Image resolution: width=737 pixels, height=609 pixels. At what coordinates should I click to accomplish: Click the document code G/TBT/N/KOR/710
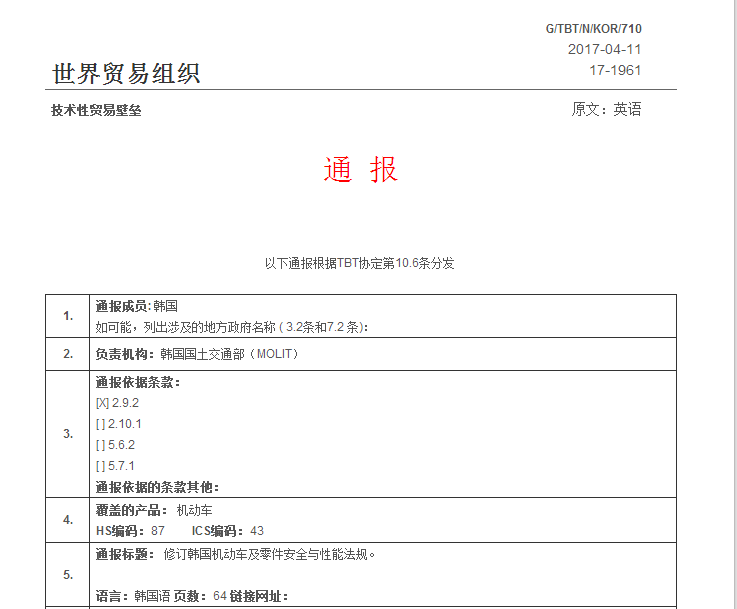pos(593,29)
